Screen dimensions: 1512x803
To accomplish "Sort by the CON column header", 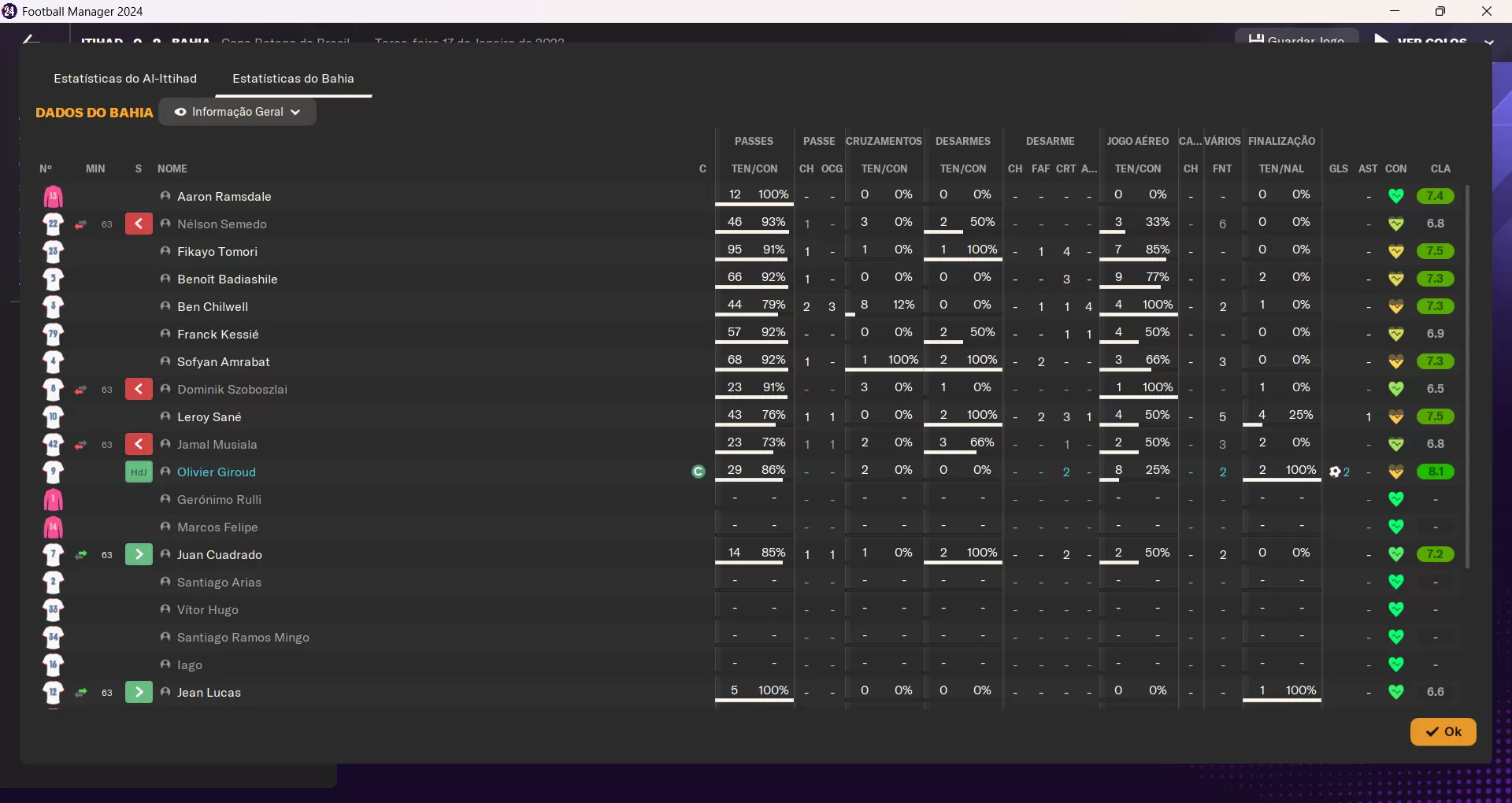I will 1396,168.
